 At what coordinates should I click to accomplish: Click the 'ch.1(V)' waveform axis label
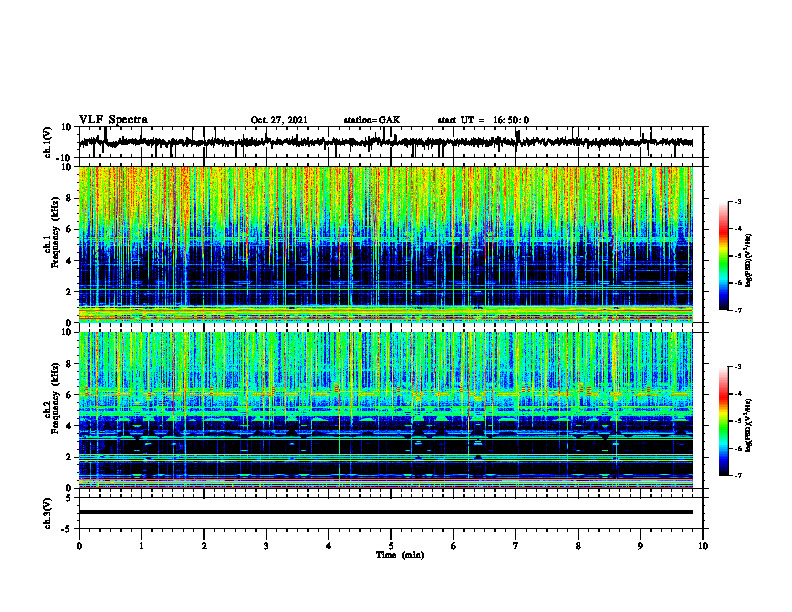[x=48, y=142]
